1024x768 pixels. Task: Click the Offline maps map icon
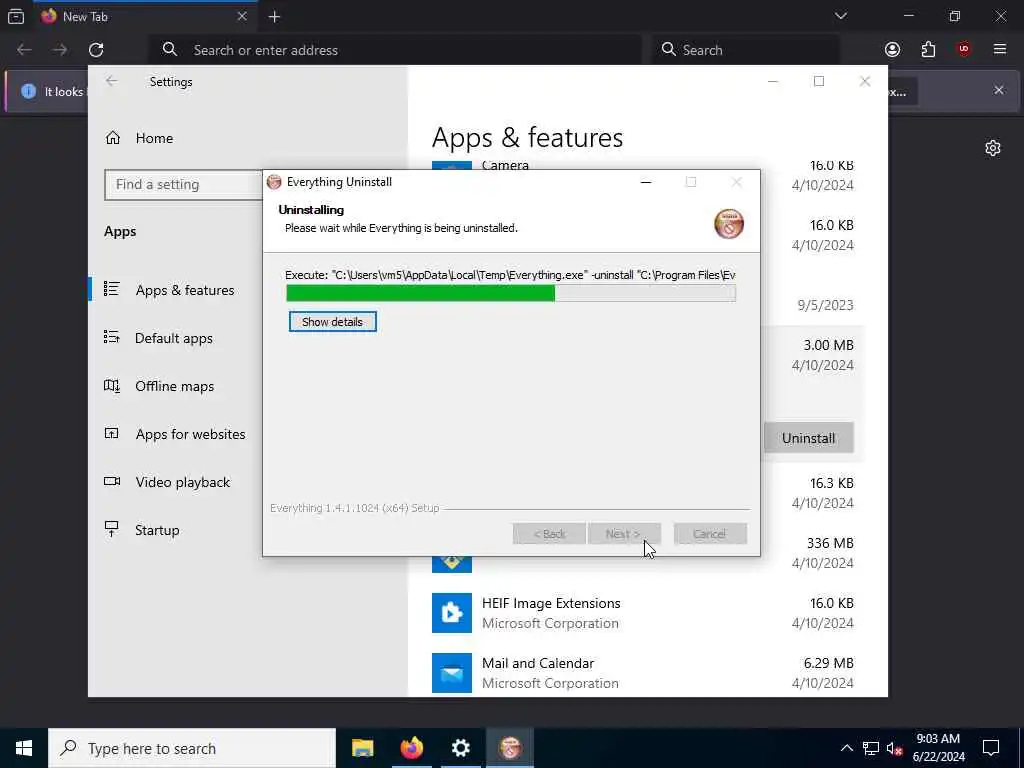click(112, 385)
